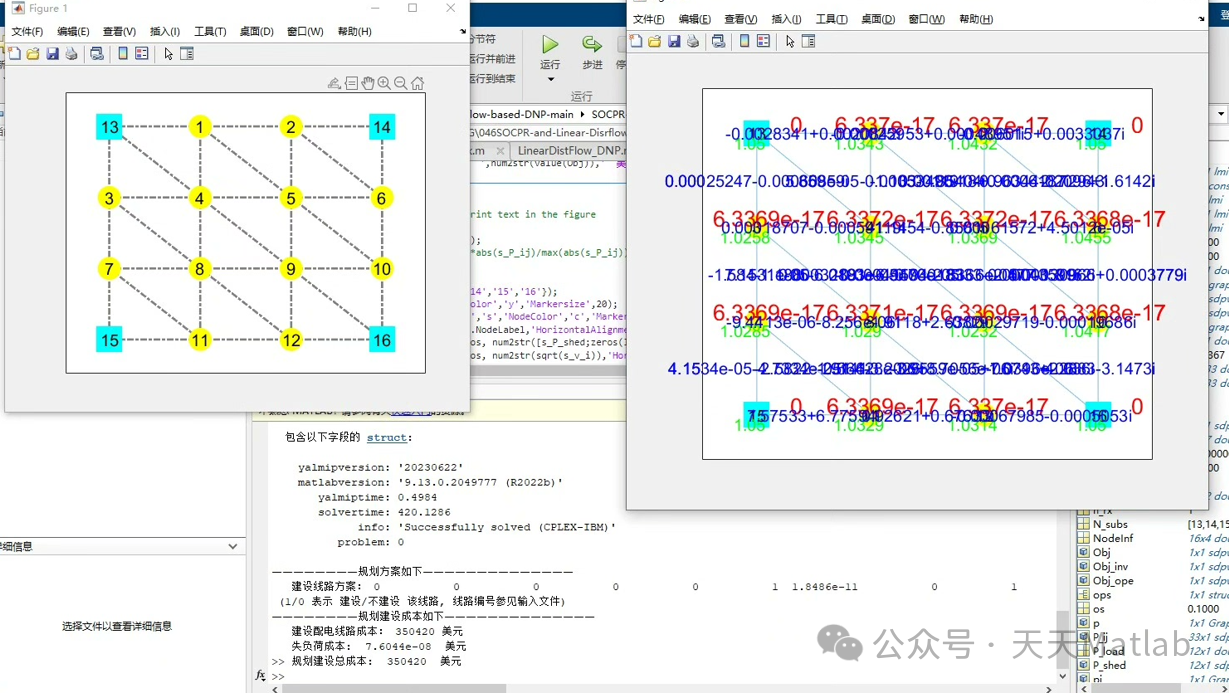Click data tips icon above Figure 1 axes

351,83
